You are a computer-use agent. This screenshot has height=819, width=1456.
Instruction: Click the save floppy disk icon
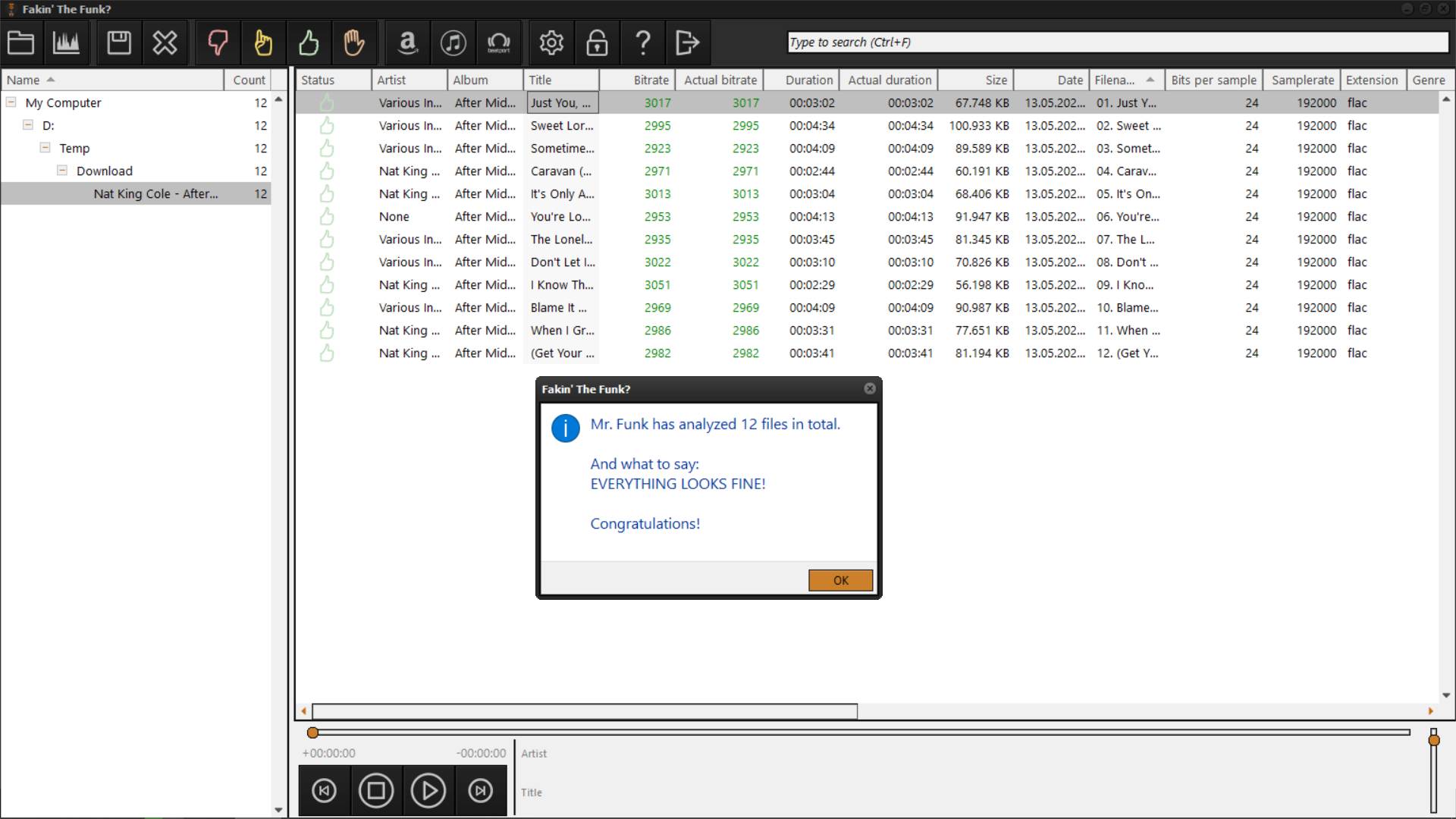[119, 42]
